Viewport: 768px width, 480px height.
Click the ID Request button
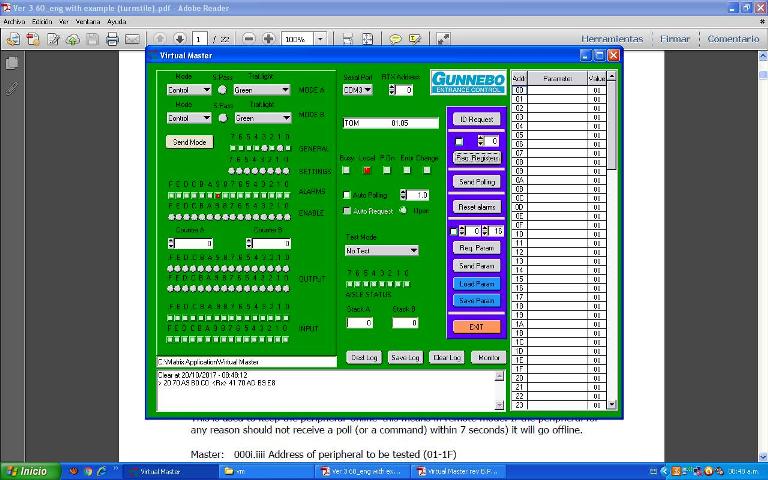477,119
